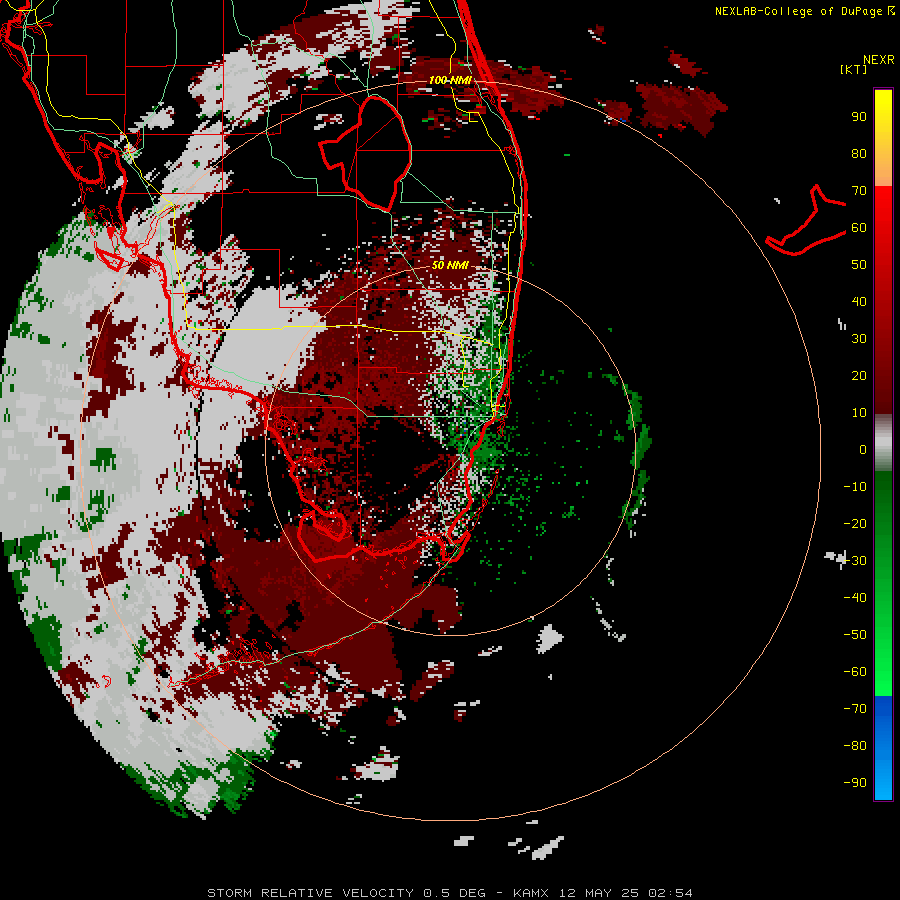Click the 80 value on velocity scale

coord(859,154)
